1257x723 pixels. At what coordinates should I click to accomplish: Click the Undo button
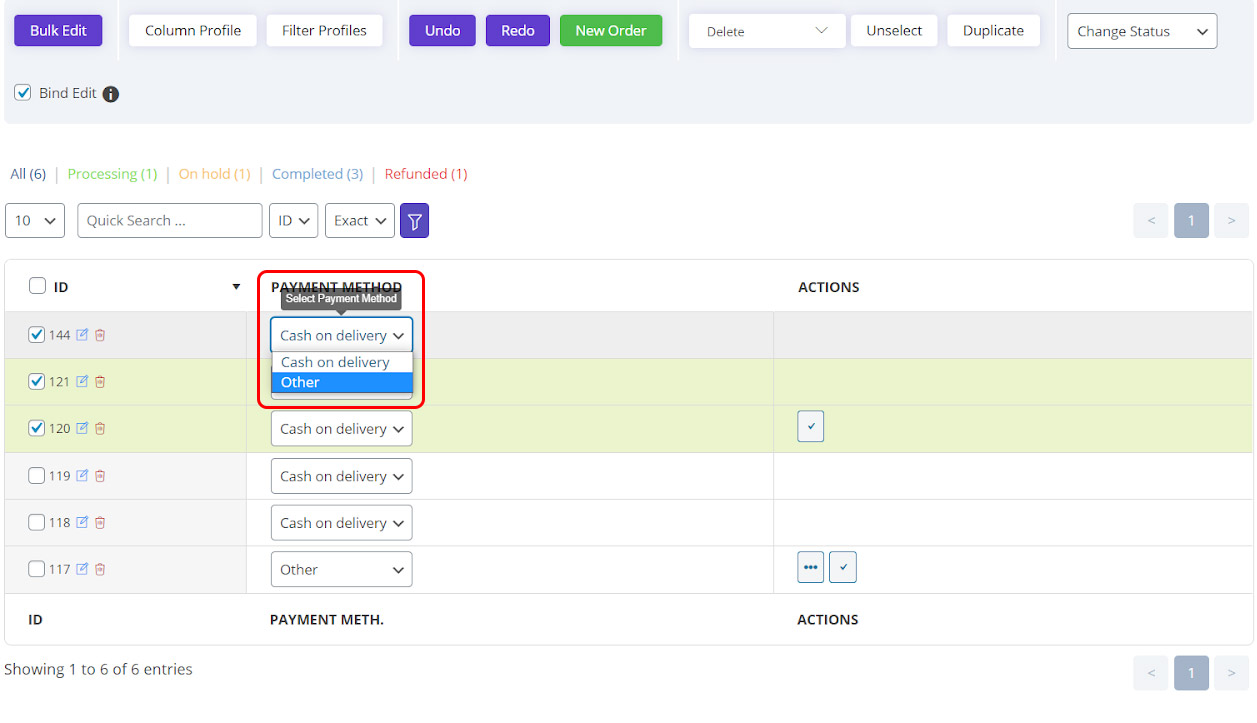(441, 30)
